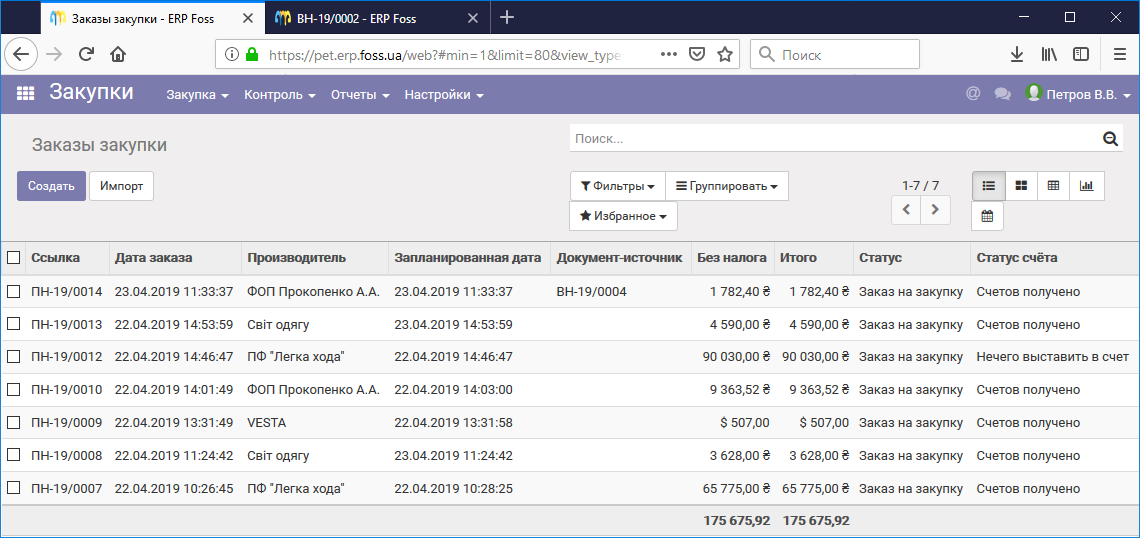Viewport: 1140px width, 538px height.
Task: Switch to list view
Action: [x=989, y=185]
